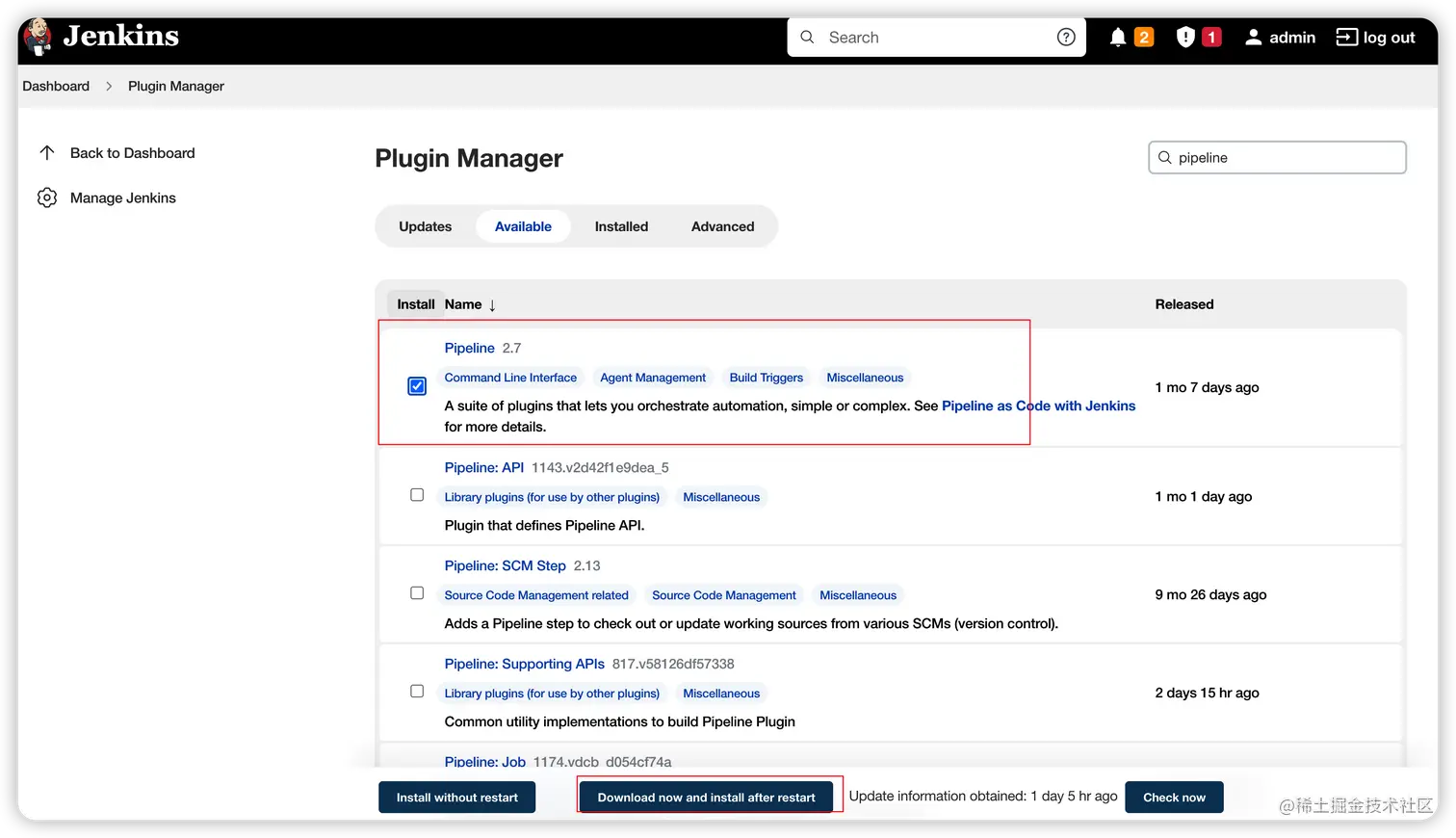This screenshot has width=1456, height=838.
Task: Click the Agent Management tag
Action: tap(653, 378)
